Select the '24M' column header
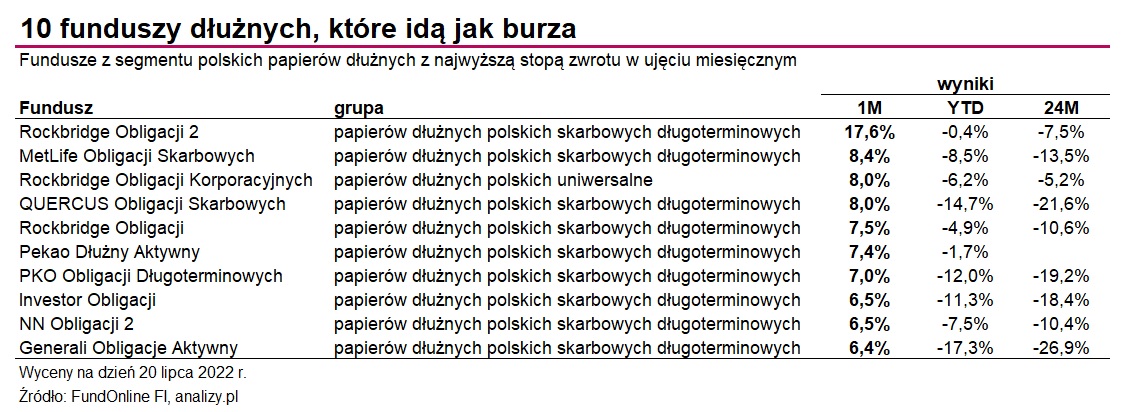This screenshot has height=412, width=1132. pyautogui.click(x=1061, y=108)
